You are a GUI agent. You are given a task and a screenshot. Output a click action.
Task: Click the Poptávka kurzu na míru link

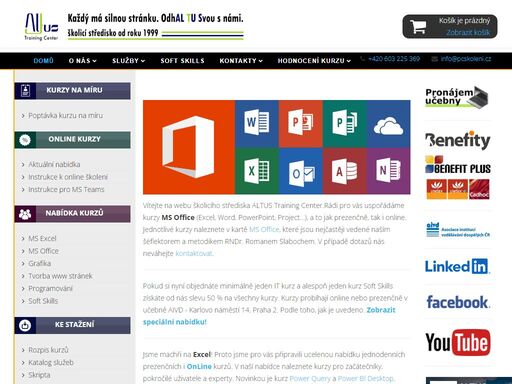[65, 116]
